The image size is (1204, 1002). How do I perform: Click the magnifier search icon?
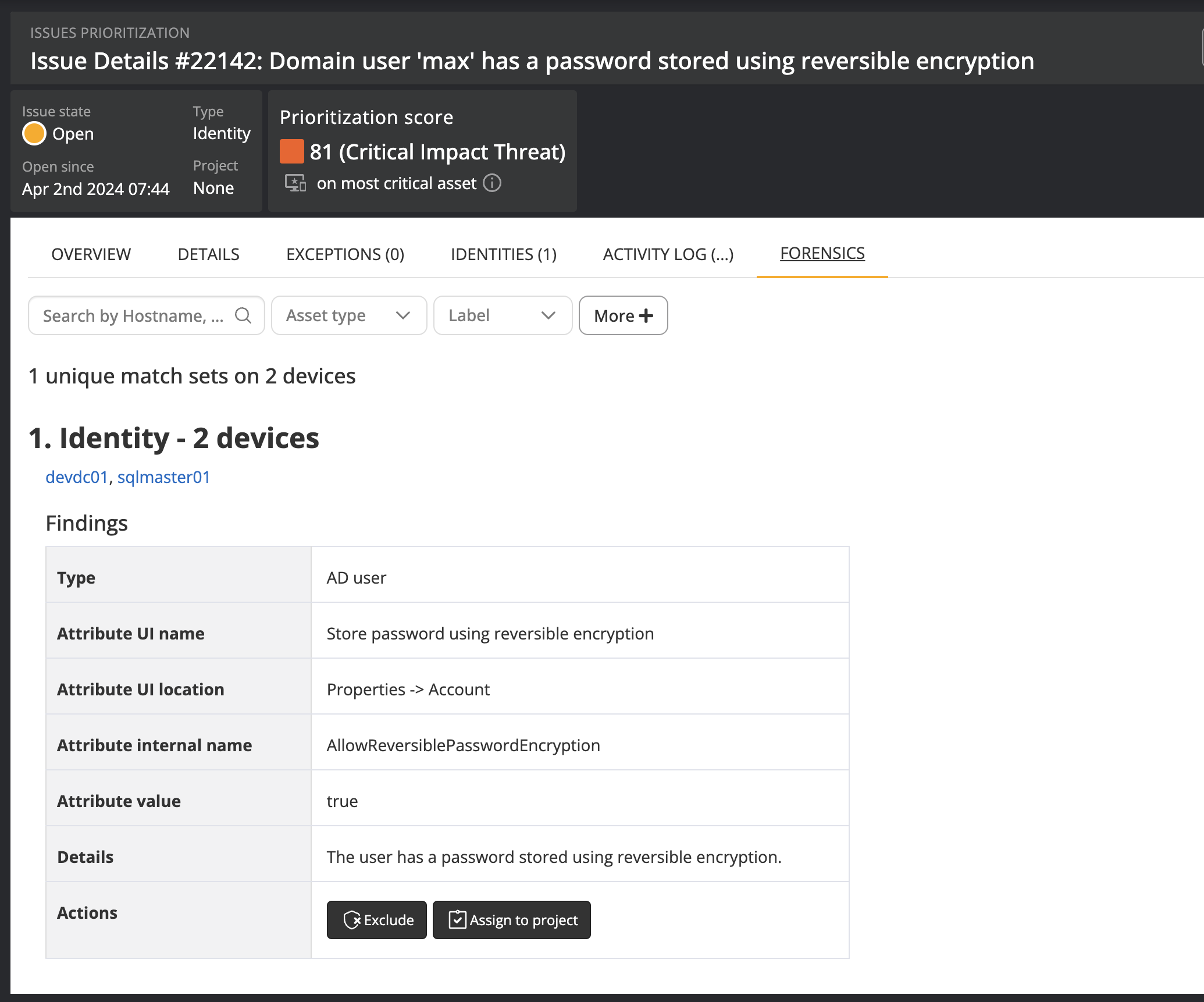(243, 315)
